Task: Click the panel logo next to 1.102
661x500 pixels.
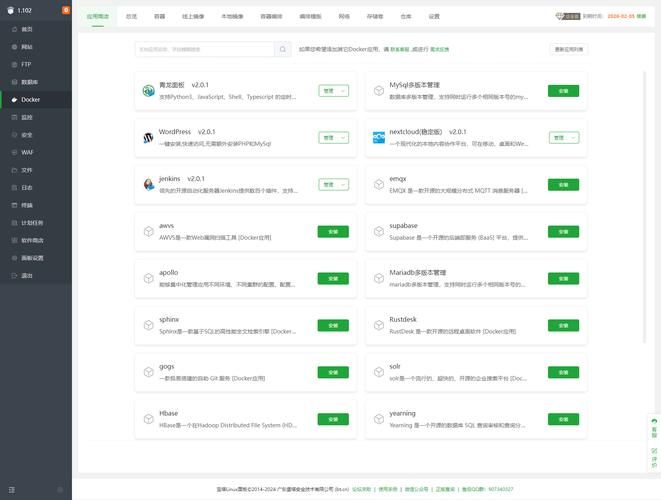Action: coord(11,10)
